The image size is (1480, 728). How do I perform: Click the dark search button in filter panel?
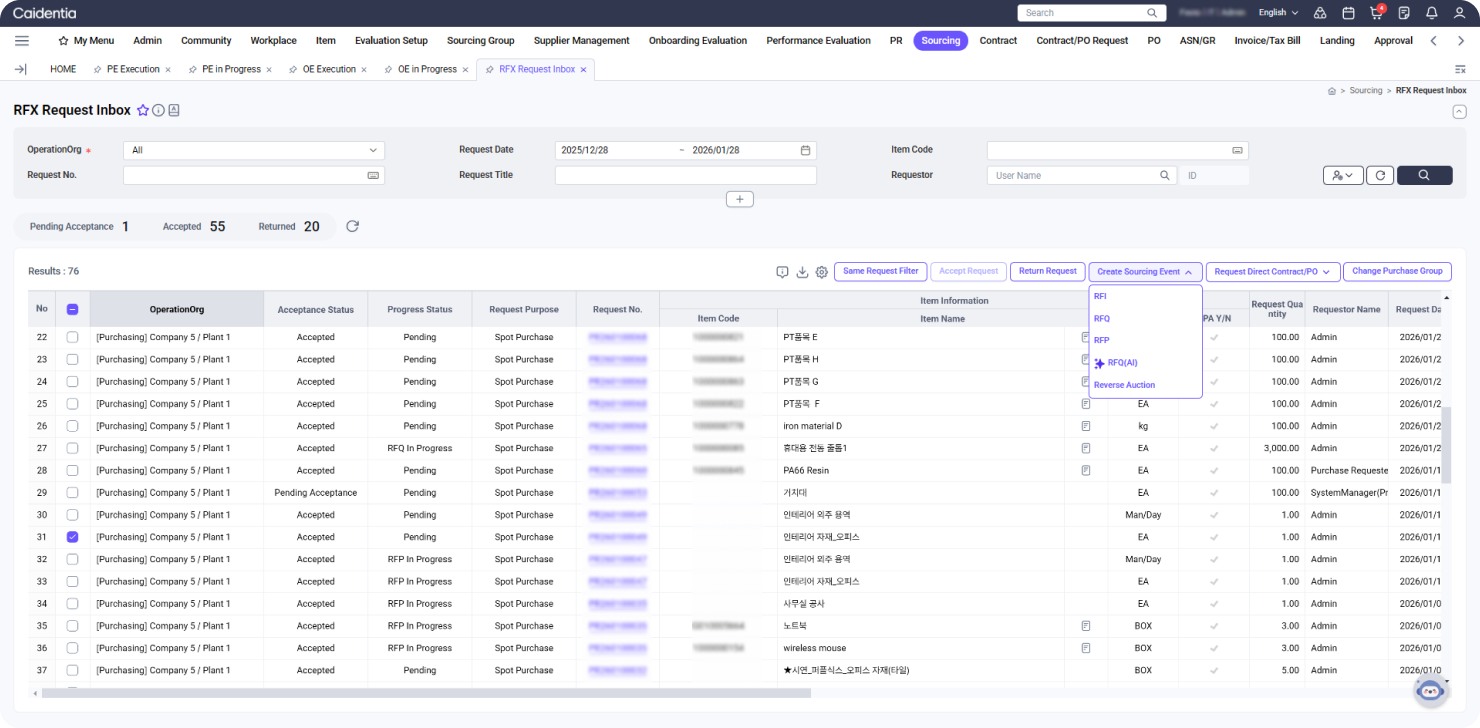point(1423,175)
